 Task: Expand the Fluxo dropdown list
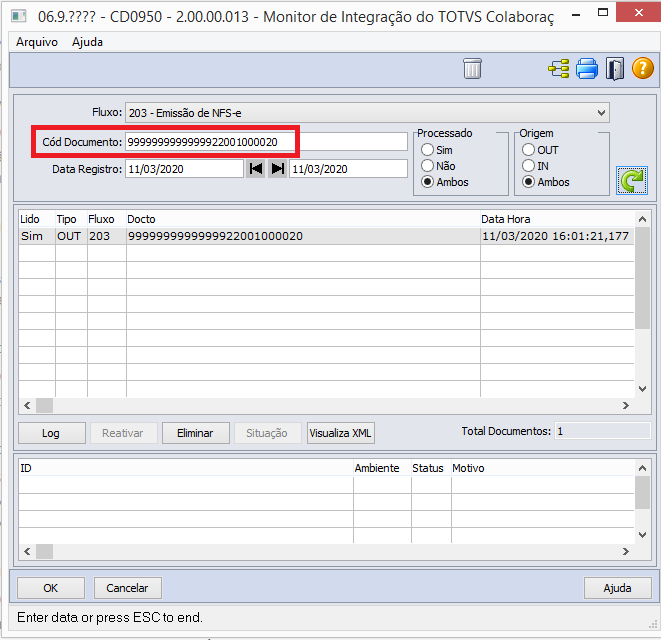click(601, 113)
